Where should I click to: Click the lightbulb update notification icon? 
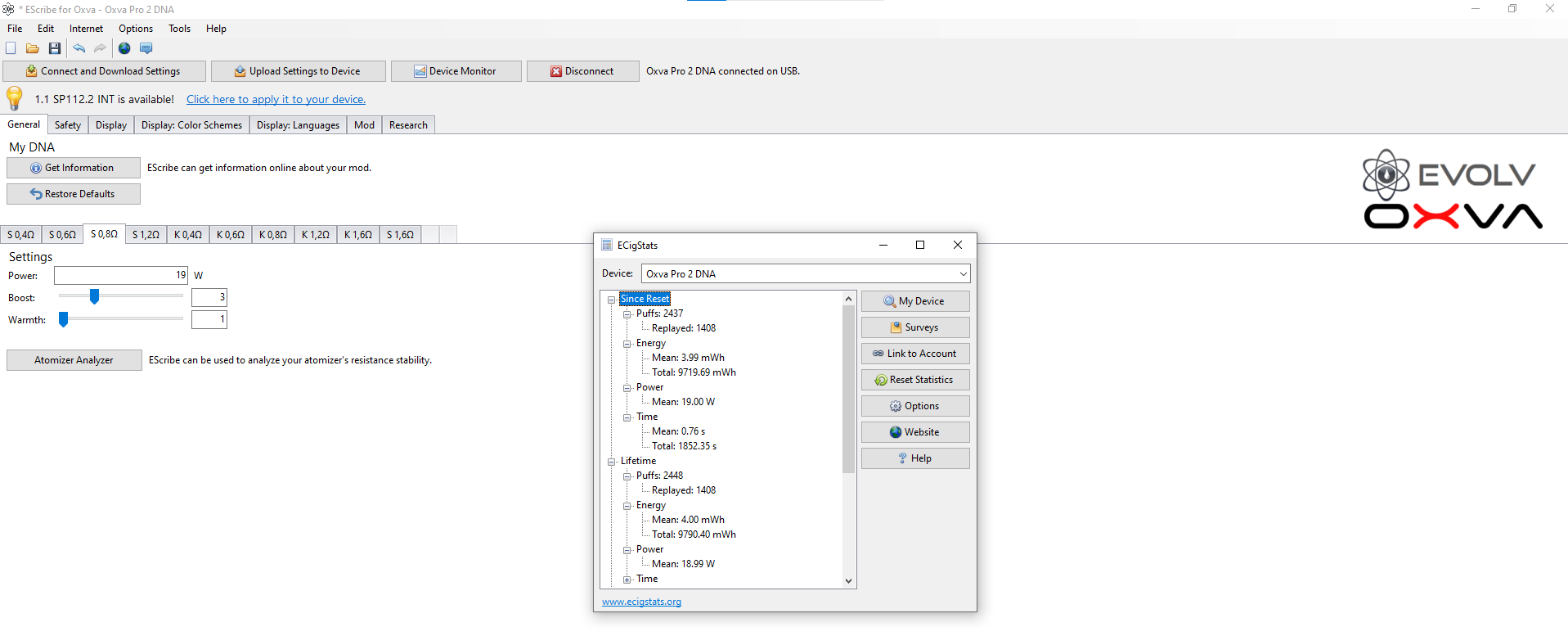click(x=15, y=98)
